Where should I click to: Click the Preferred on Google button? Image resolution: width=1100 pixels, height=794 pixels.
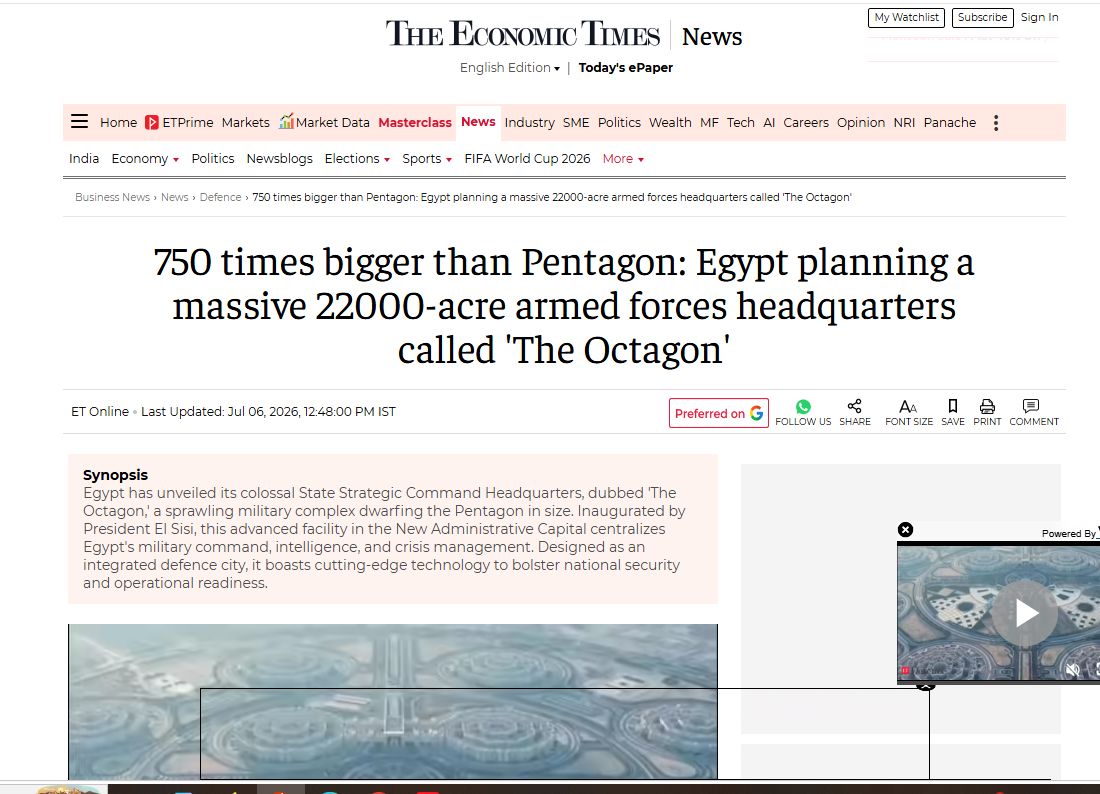pos(718,413)
